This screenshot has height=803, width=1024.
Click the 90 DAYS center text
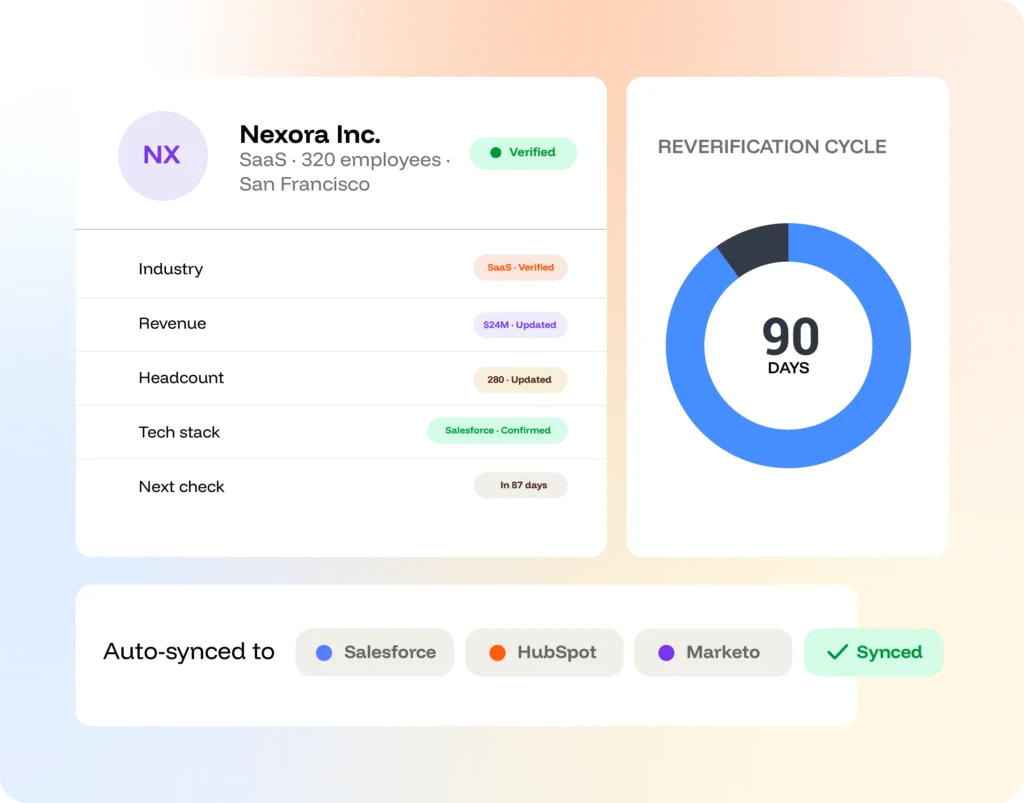point(789,346)
